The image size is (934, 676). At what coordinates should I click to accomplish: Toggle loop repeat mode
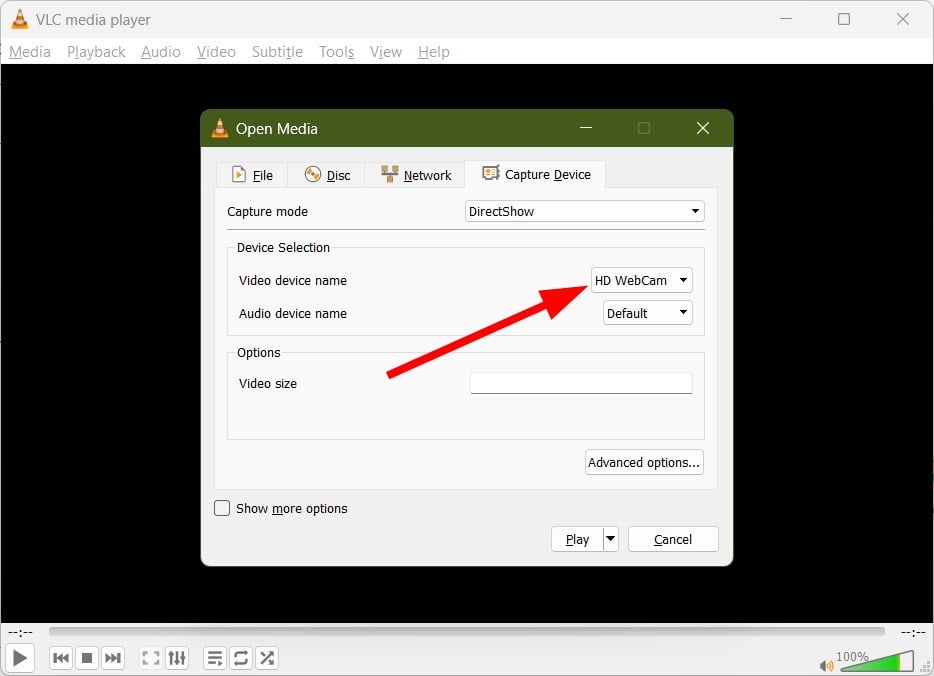click(241, 658)
